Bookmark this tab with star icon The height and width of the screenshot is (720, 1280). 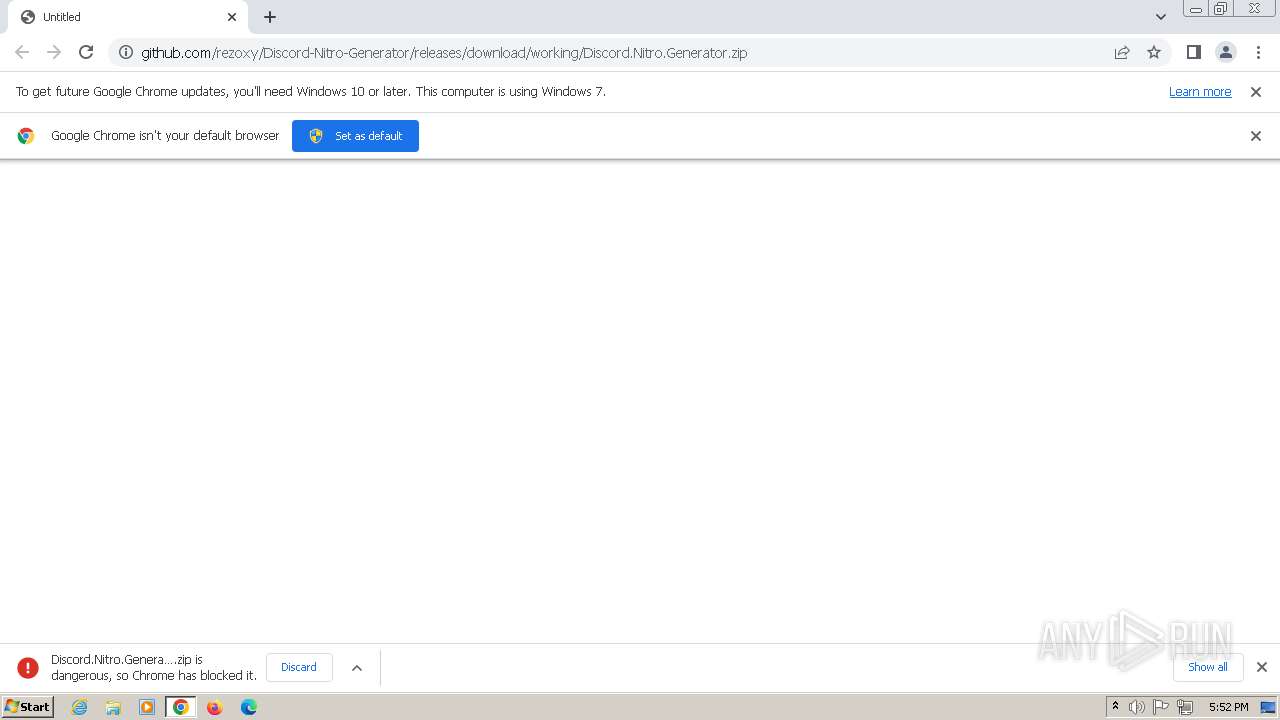point(1154,52)
